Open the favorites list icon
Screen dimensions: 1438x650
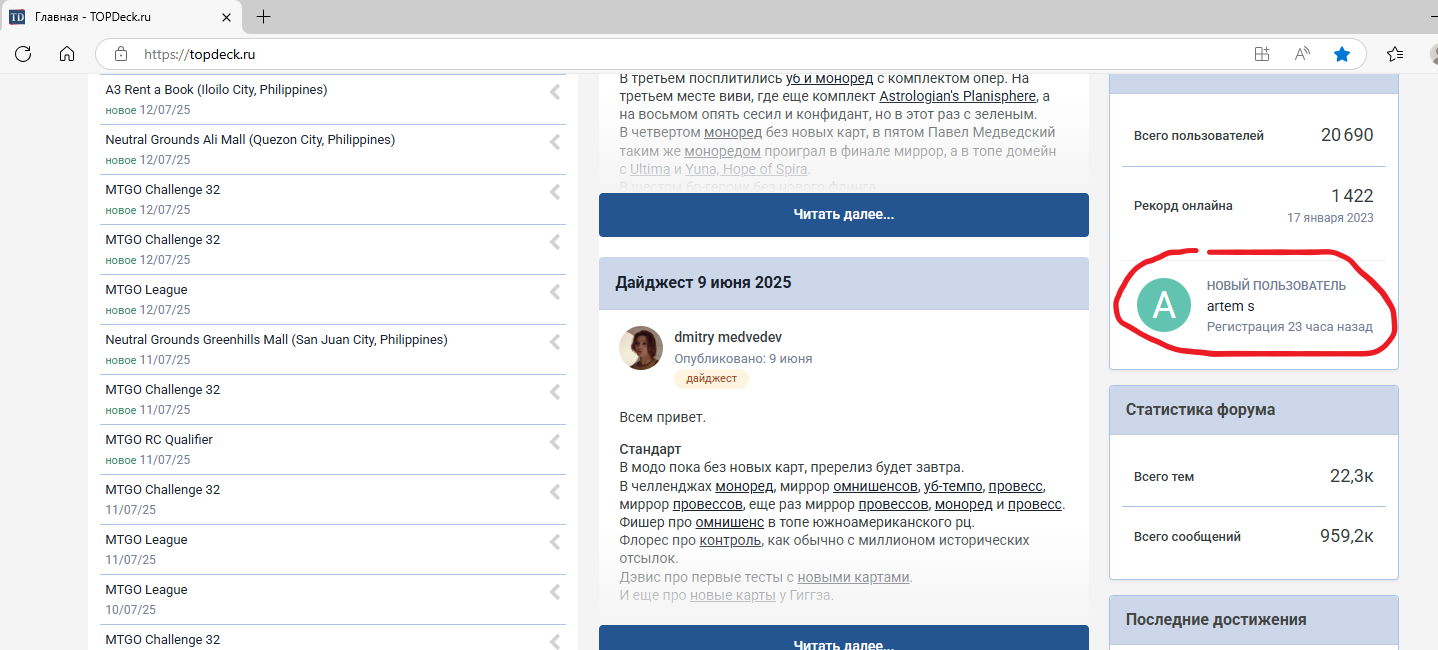(x=1395, y=54)
